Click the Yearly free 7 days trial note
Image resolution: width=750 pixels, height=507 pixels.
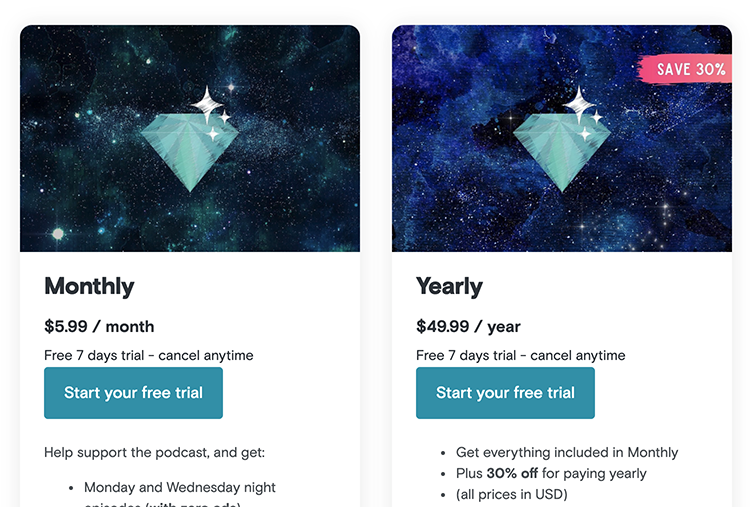(521, 355)
